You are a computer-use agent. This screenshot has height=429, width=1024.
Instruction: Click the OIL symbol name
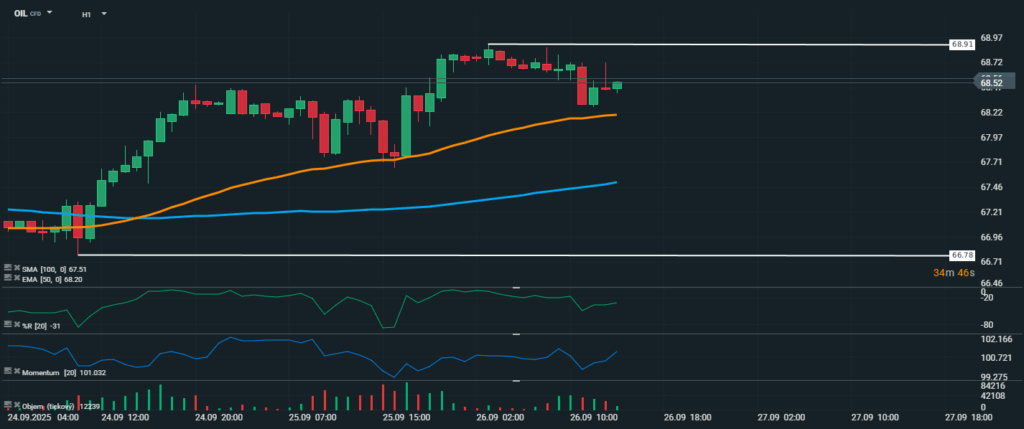20,15
